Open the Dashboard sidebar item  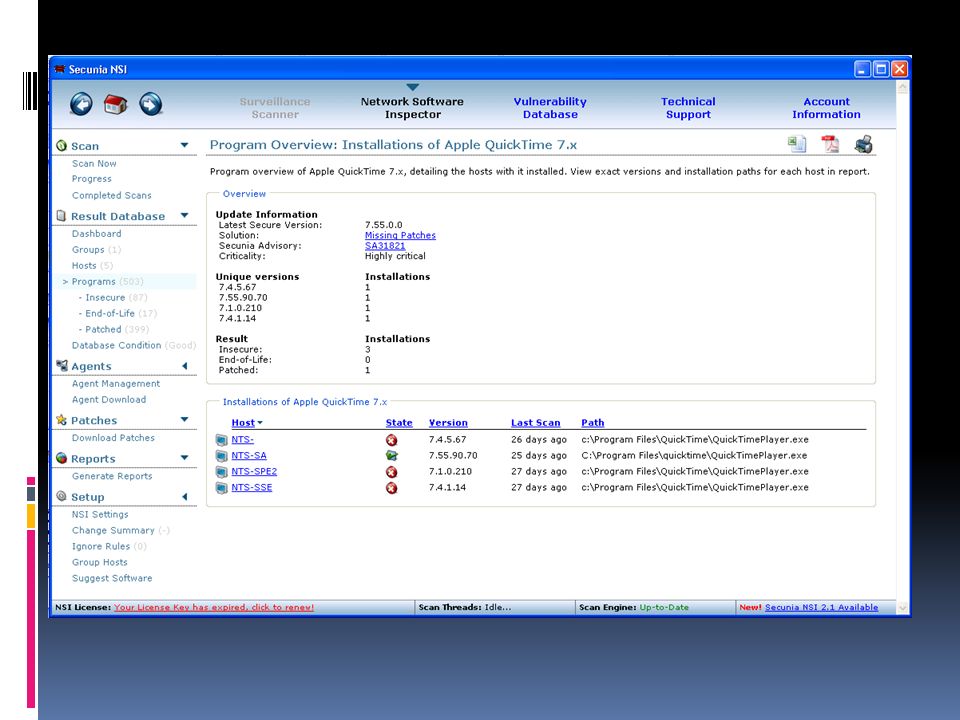click(96, 234)
